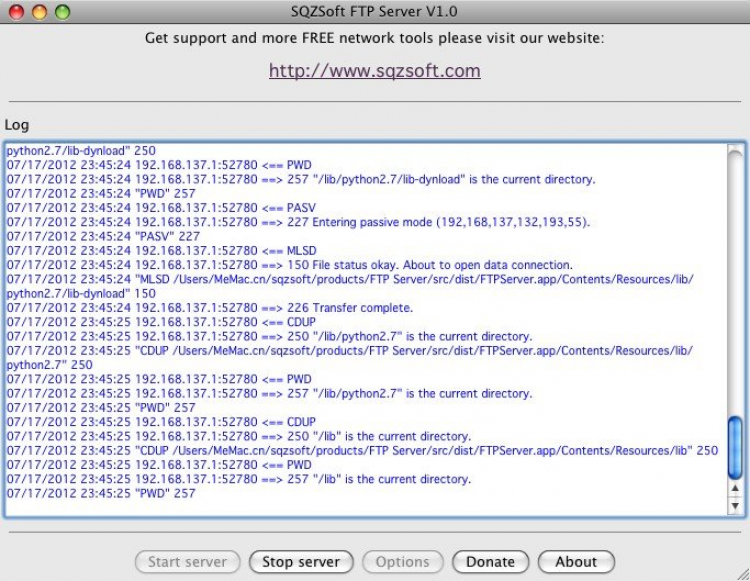Select the 250 "/lib" is the current directory line
This screenshot has height=581, width=750.
tap(239, 436)
